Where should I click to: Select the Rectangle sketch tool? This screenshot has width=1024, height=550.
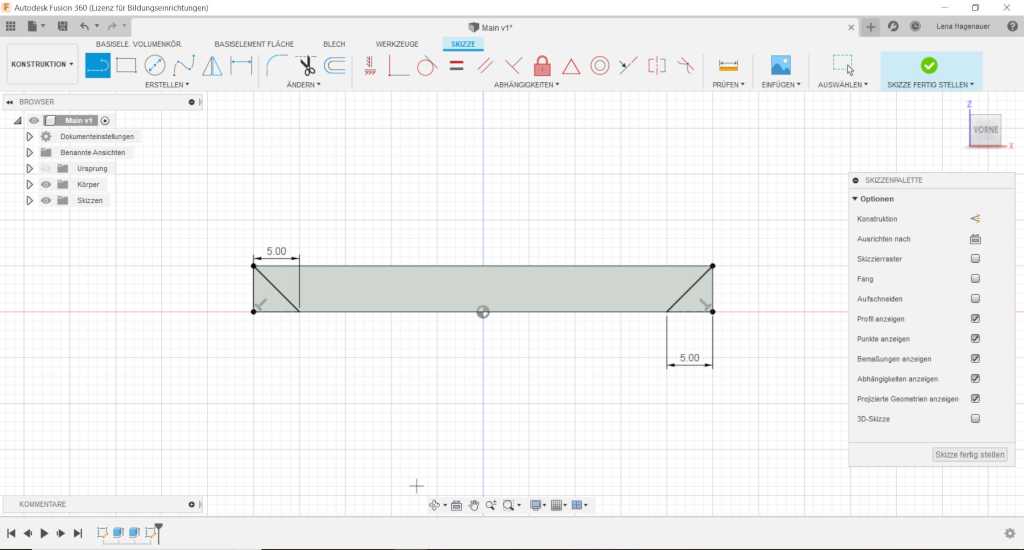[126, 65]
